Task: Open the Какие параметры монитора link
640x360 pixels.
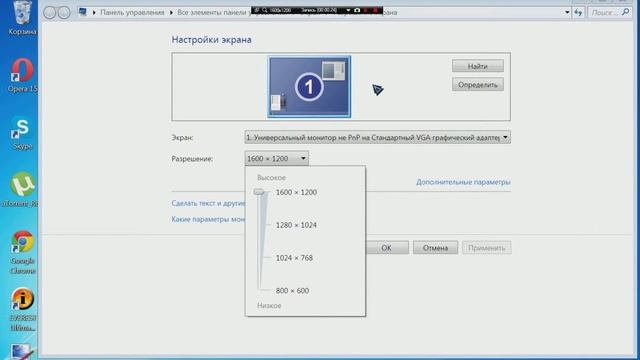Action: (208, 219)
